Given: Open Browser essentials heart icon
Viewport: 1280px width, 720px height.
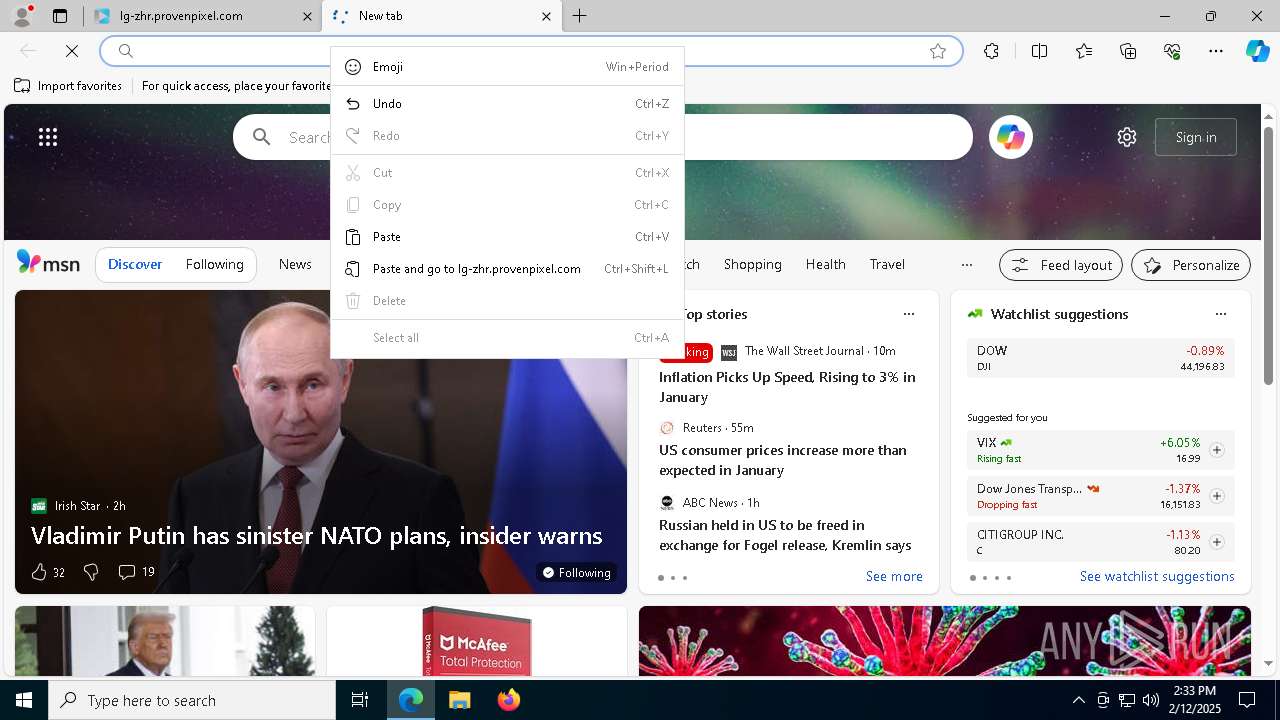Looking at the screenshot, I should pyautogui.click(x=1172, y=51).
